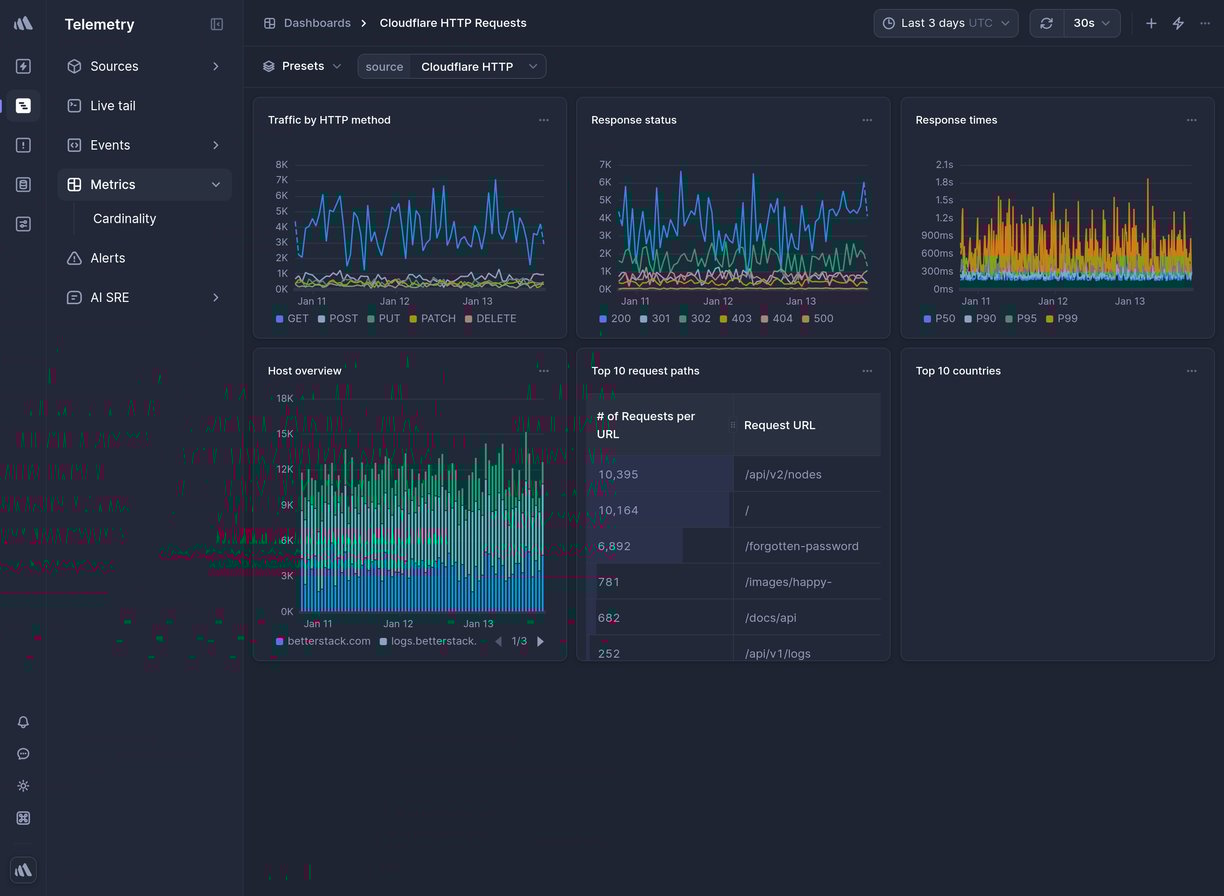Create new dashboard with the plus icon

point(1151,22)
